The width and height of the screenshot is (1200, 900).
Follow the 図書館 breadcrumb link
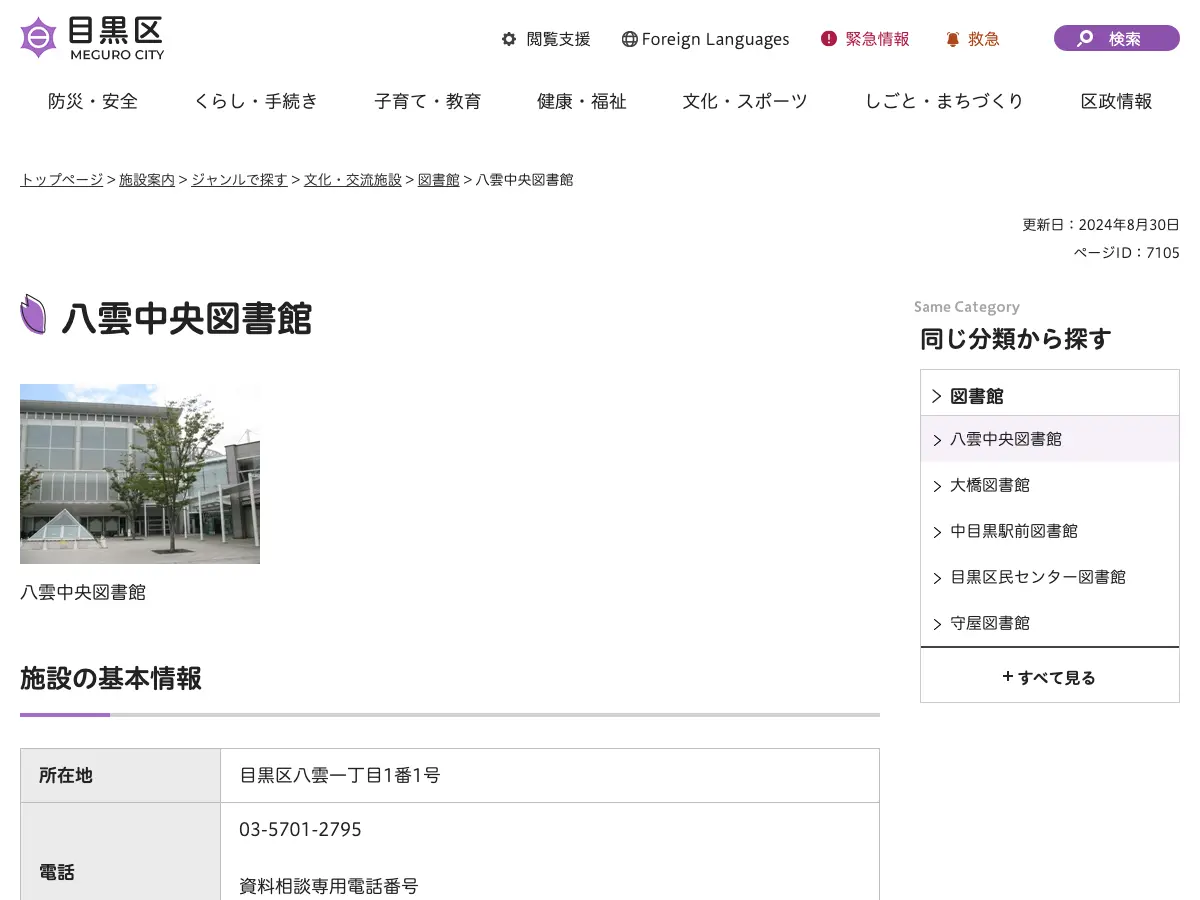(x=439, y=180)
